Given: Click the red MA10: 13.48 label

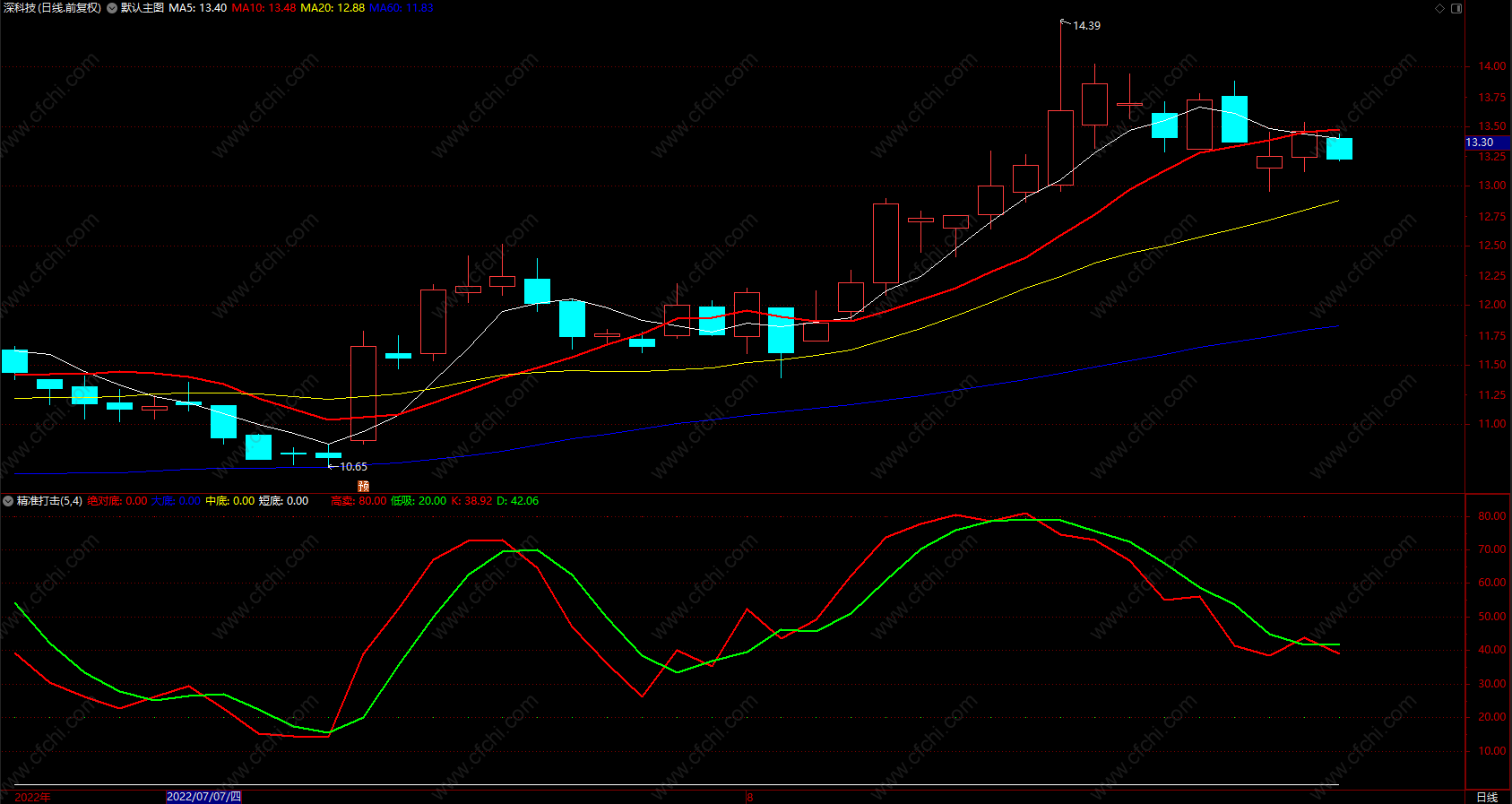Looking at the screenshot, I should 264,8.
